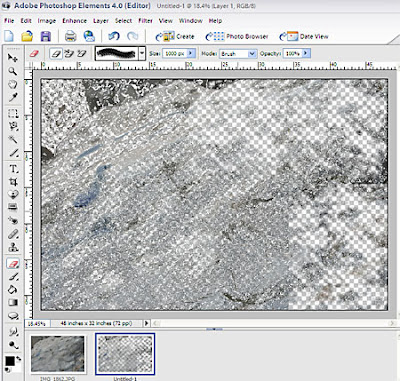Select the Paint Bucket tool
This screenshot has height=381, width=400.
point(13,290)
